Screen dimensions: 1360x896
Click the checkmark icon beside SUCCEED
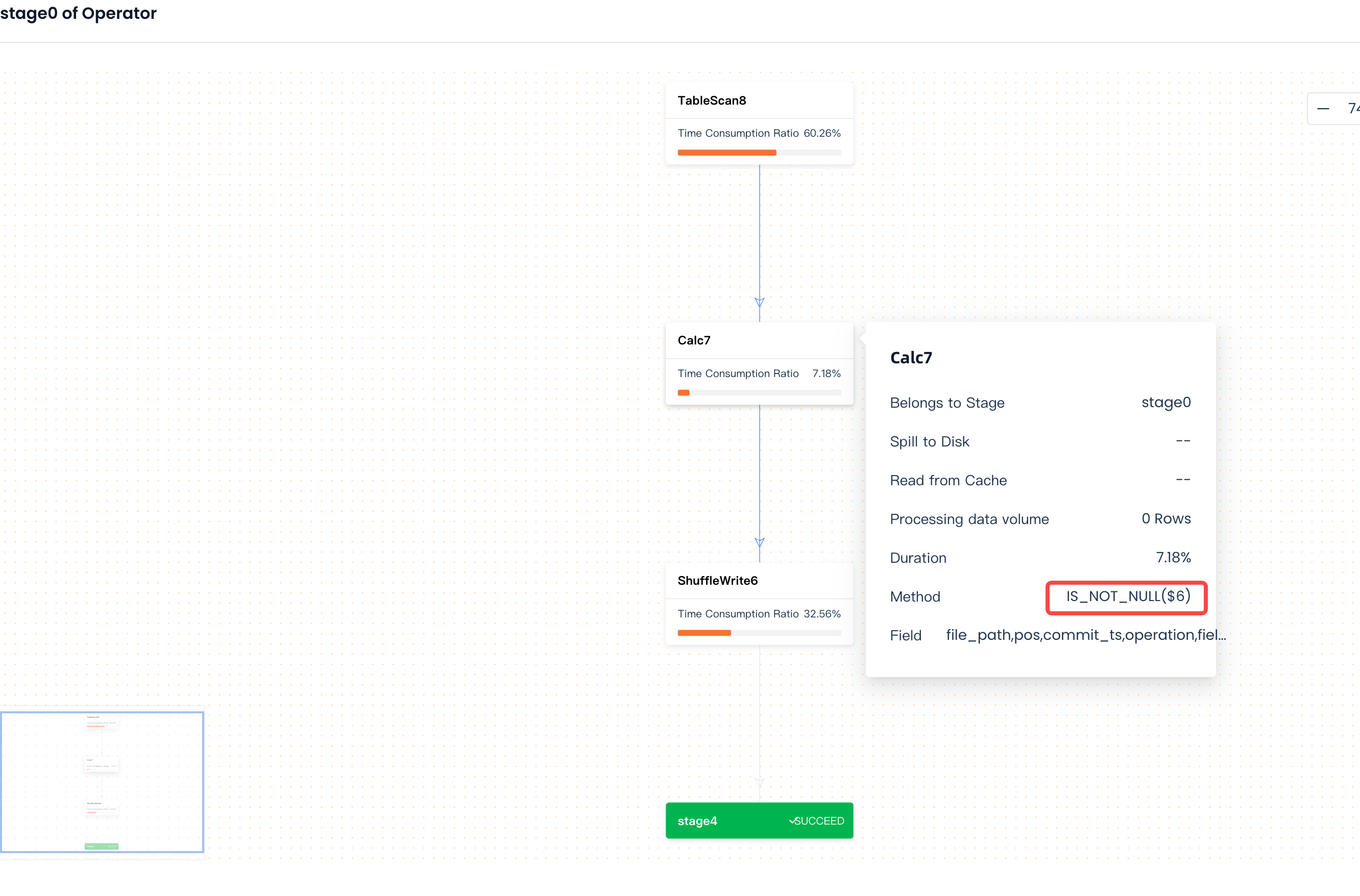tap(792, 820)
